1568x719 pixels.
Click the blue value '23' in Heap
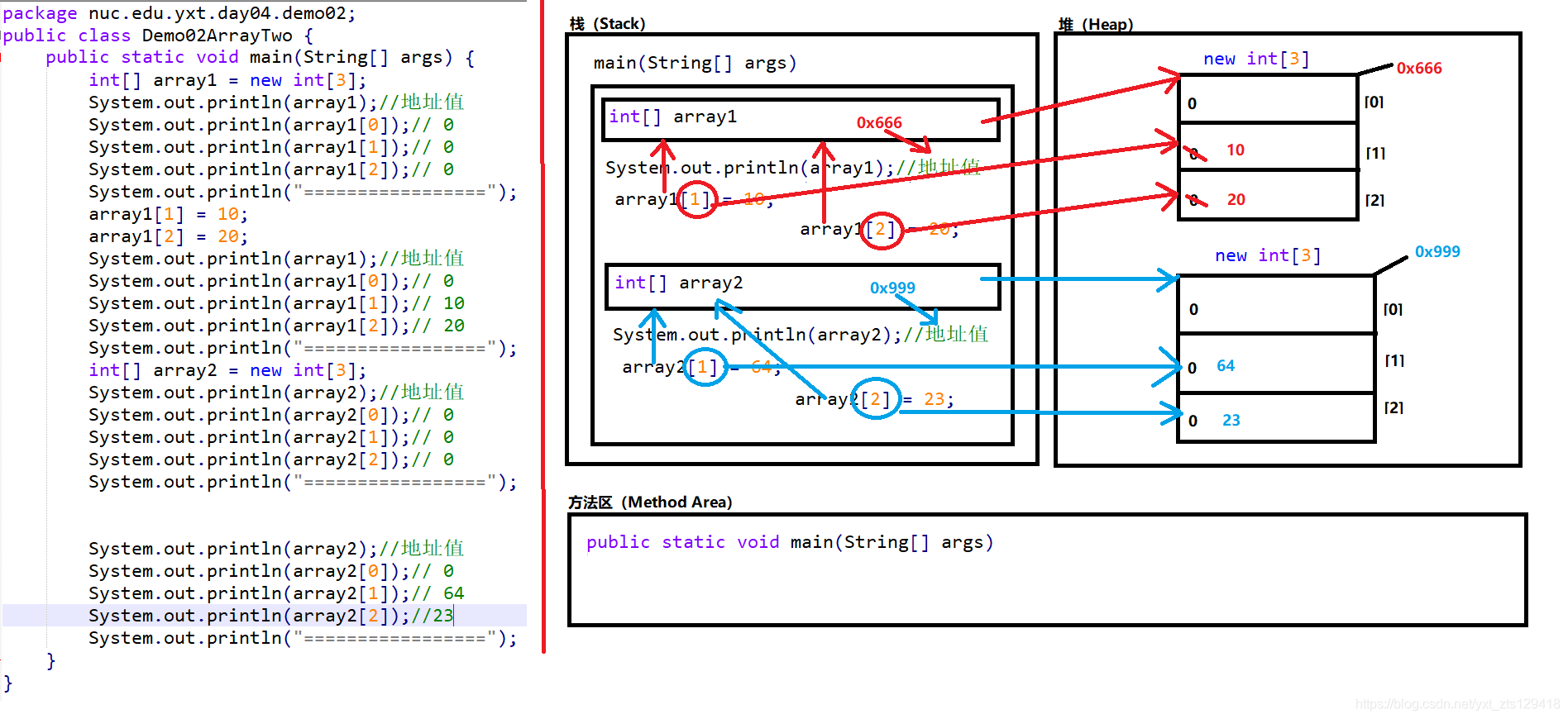pos(1231,420)
